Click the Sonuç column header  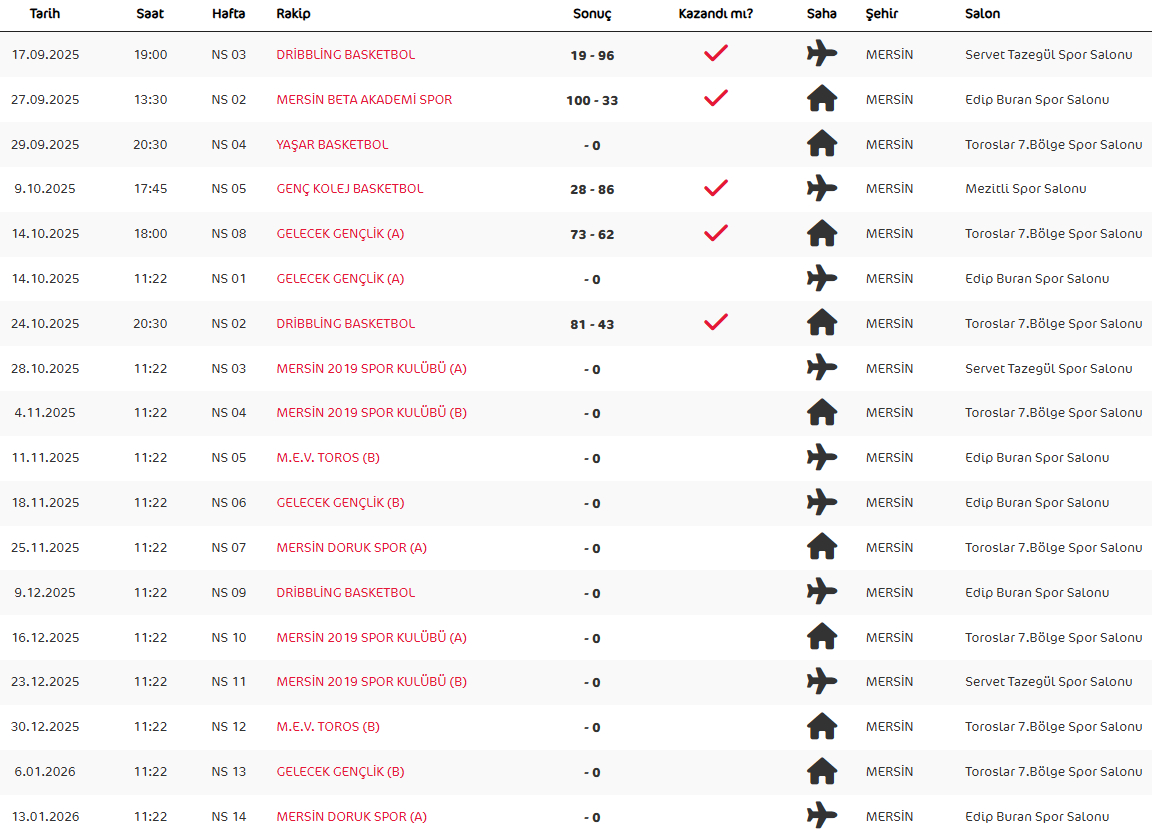[x=592, y=14]
